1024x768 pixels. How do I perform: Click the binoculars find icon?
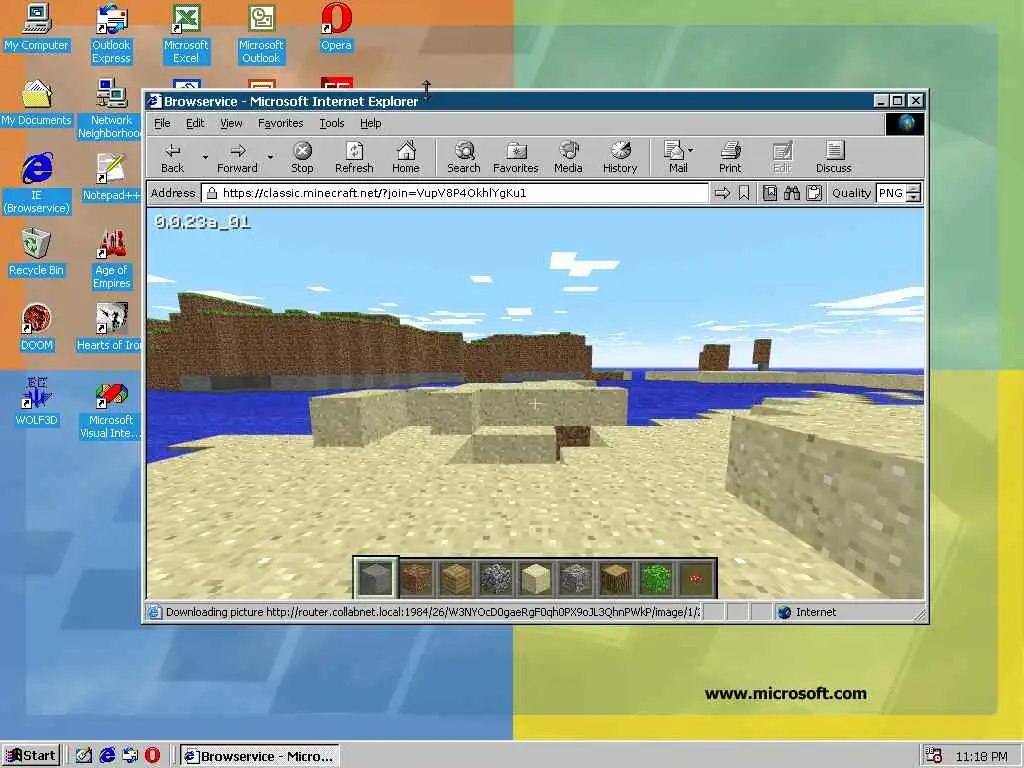(x=792, y=193)
